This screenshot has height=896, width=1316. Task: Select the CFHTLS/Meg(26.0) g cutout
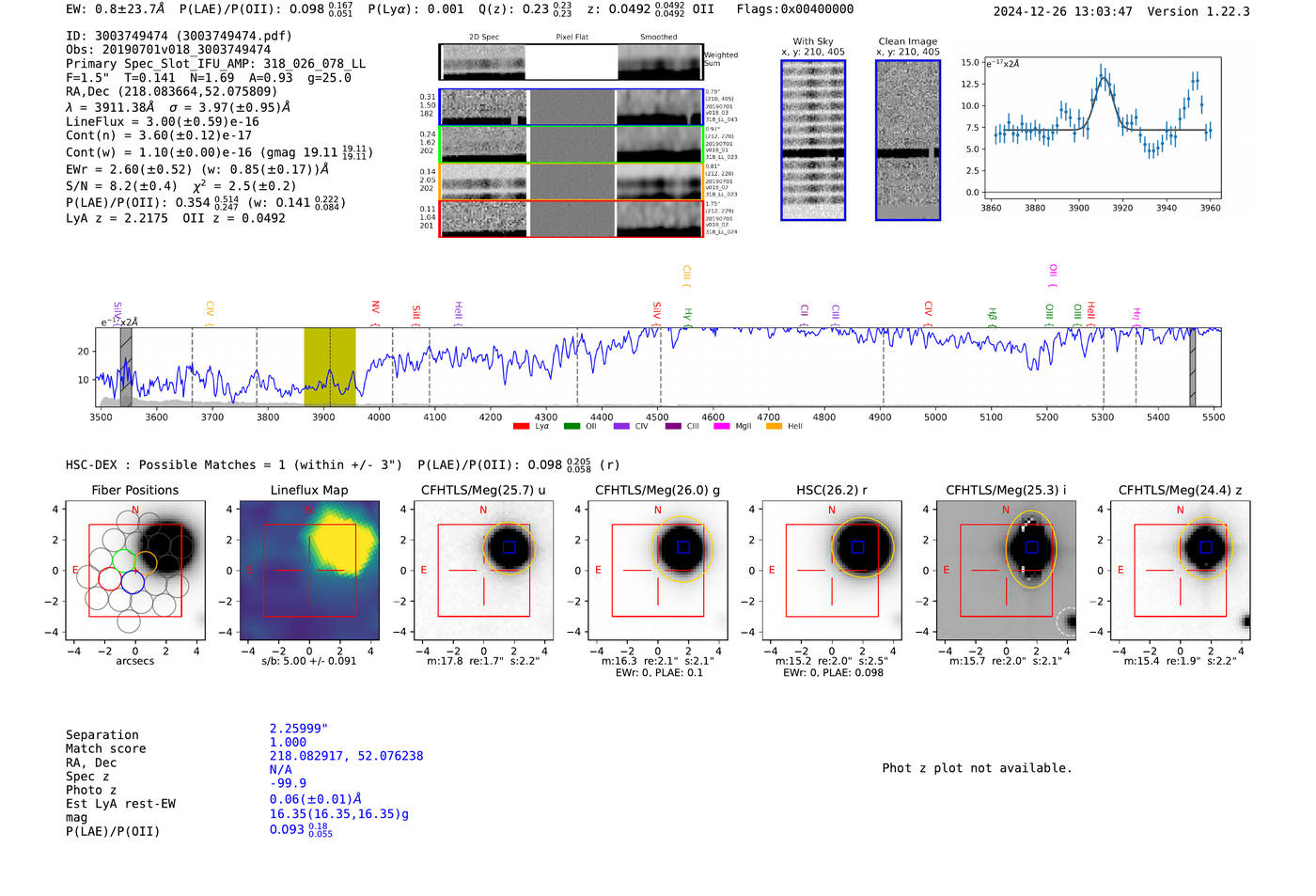(658, 571)
